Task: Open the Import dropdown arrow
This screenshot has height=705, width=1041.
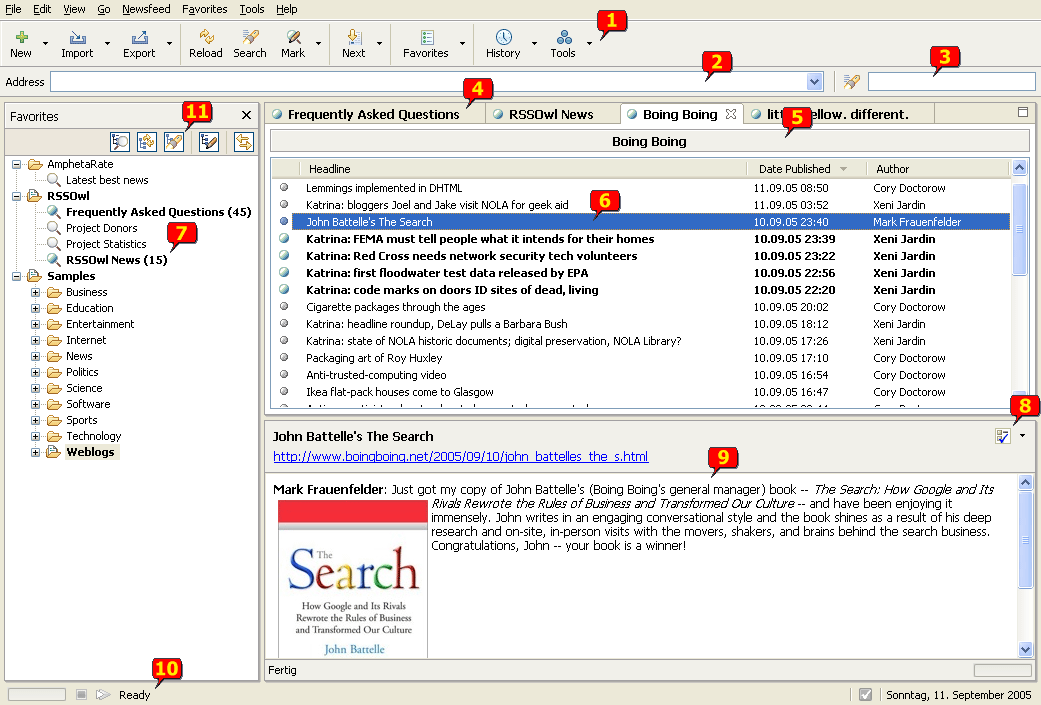Action: 108,43
